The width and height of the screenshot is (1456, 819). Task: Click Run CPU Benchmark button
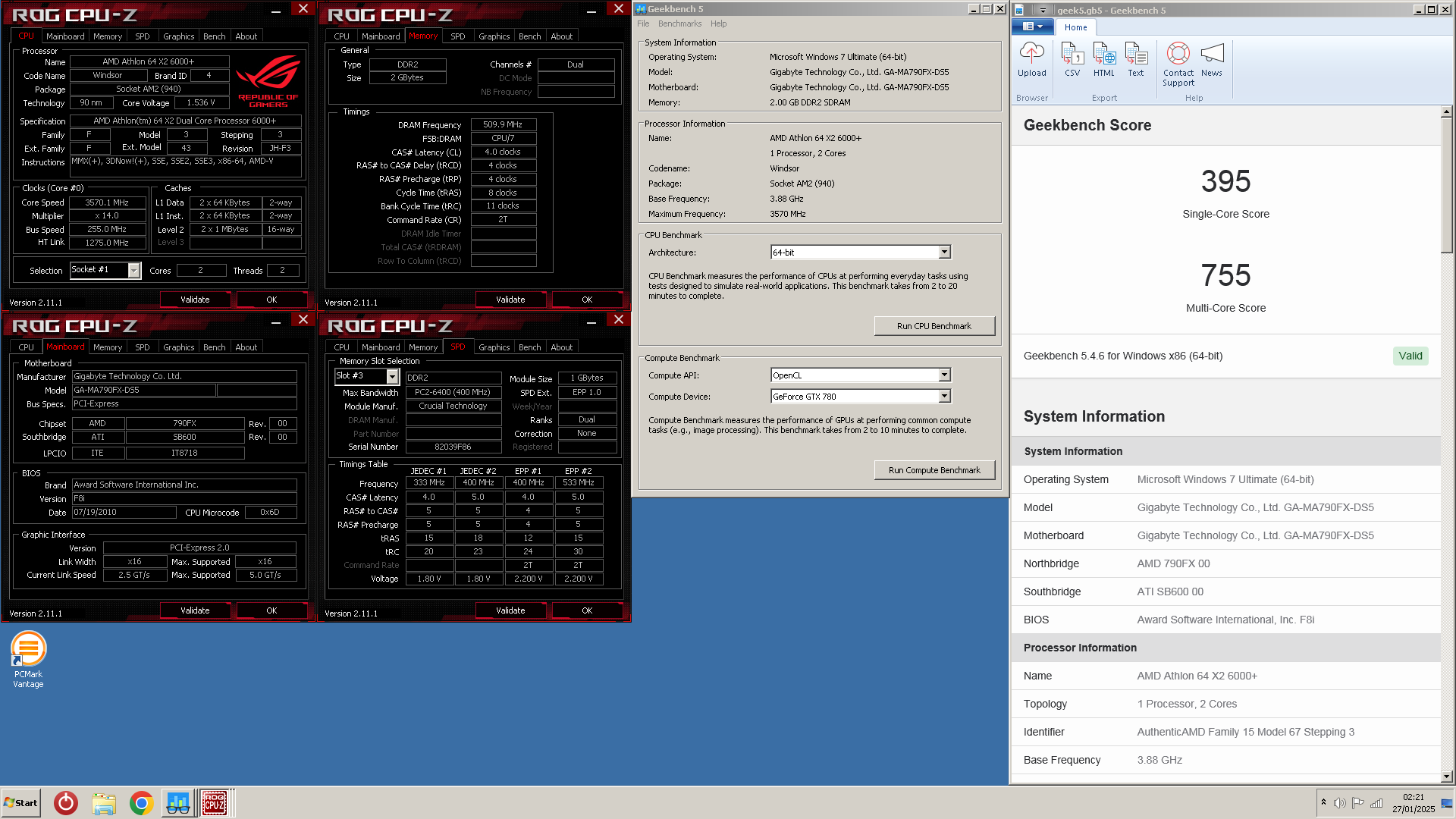pos(934,326)
